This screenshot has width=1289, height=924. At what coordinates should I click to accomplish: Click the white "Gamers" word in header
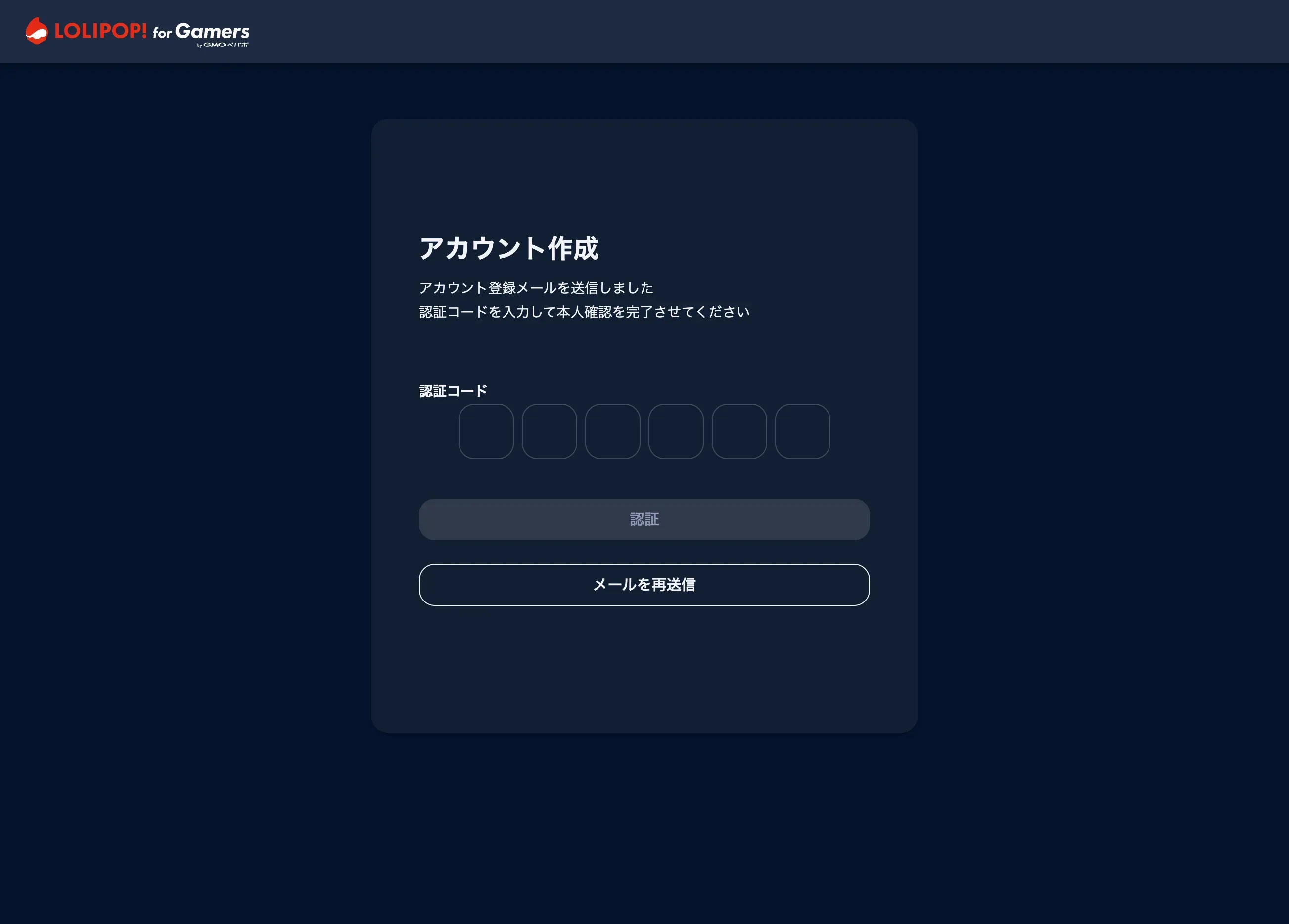click(x=212, y=31)
